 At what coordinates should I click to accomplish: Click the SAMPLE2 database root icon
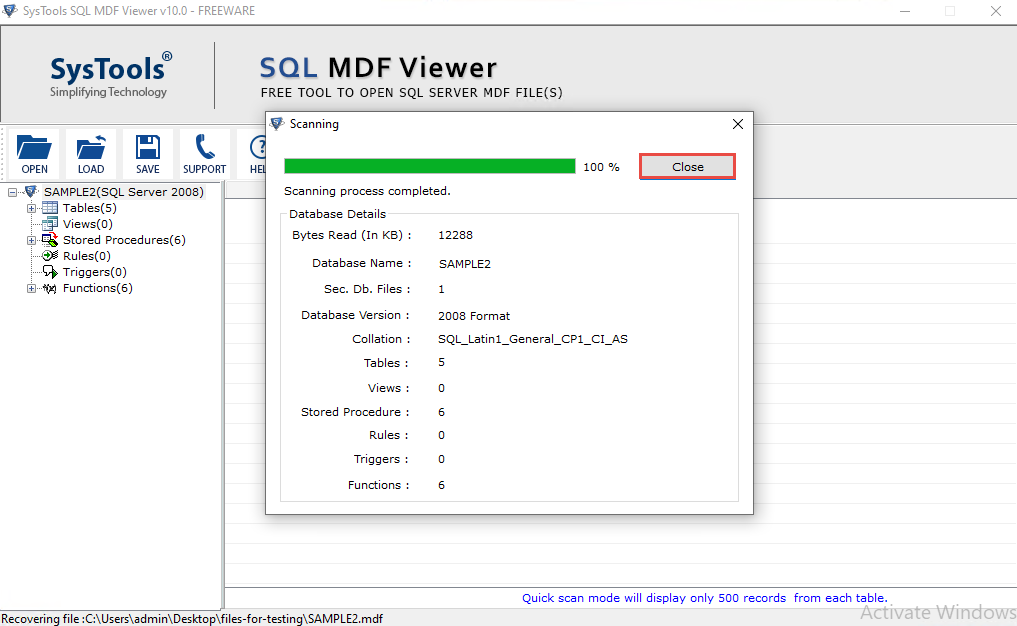[31, 191]
